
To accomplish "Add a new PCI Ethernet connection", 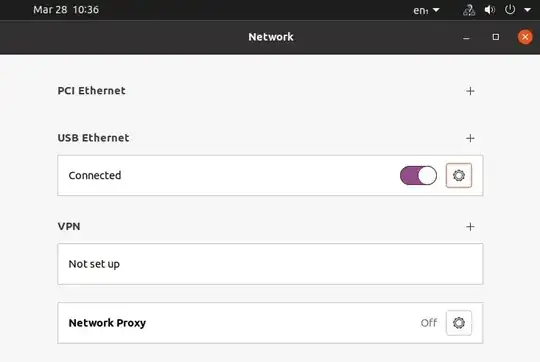I will tap(470, 91).
